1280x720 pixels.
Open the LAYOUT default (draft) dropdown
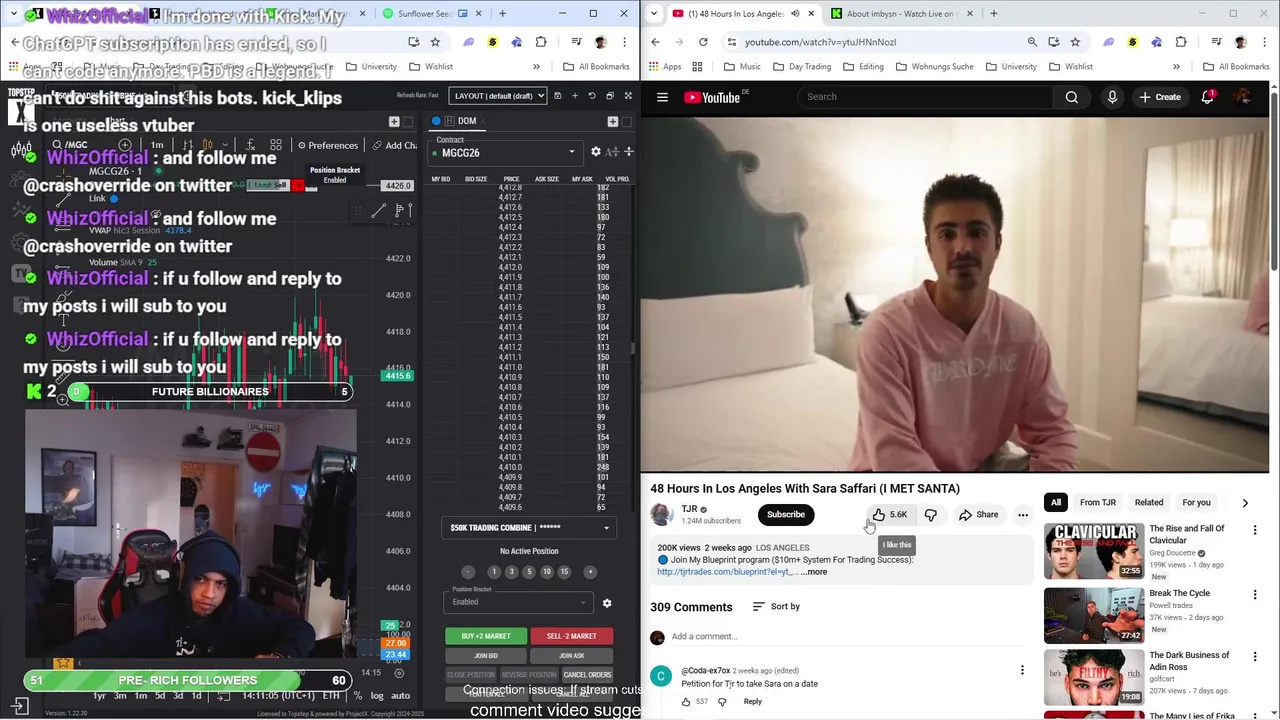click(x=498, y=96)
